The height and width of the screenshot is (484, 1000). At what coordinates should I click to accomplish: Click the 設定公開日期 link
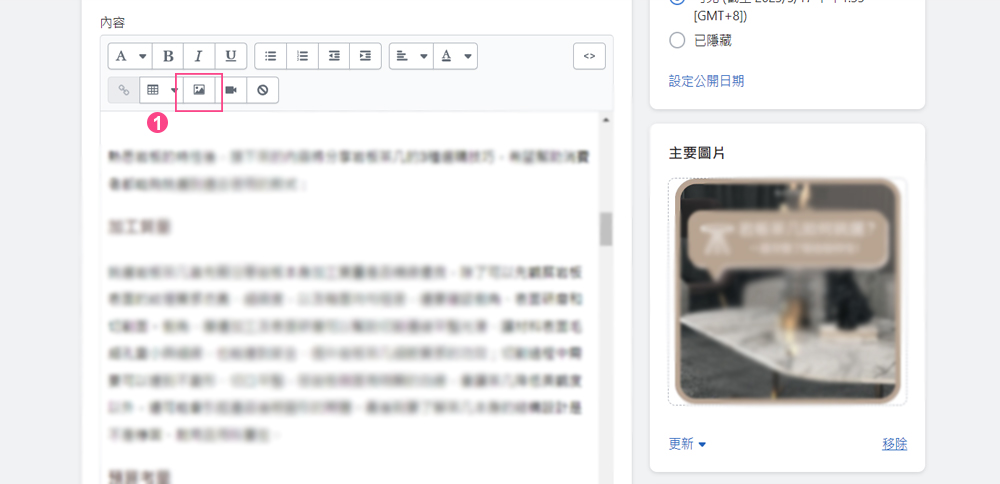706,81
